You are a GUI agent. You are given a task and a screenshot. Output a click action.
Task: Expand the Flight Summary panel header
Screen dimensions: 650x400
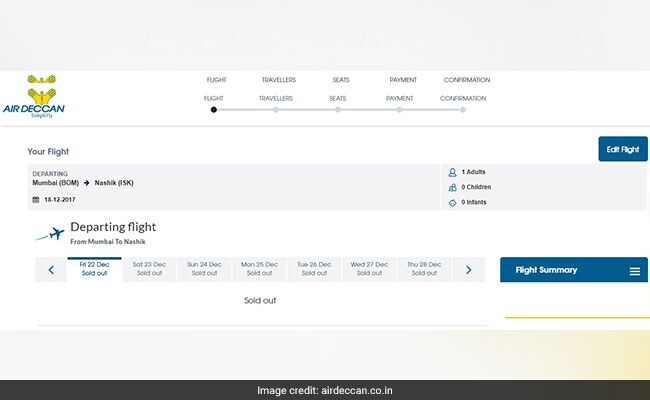tap(574, 270)
